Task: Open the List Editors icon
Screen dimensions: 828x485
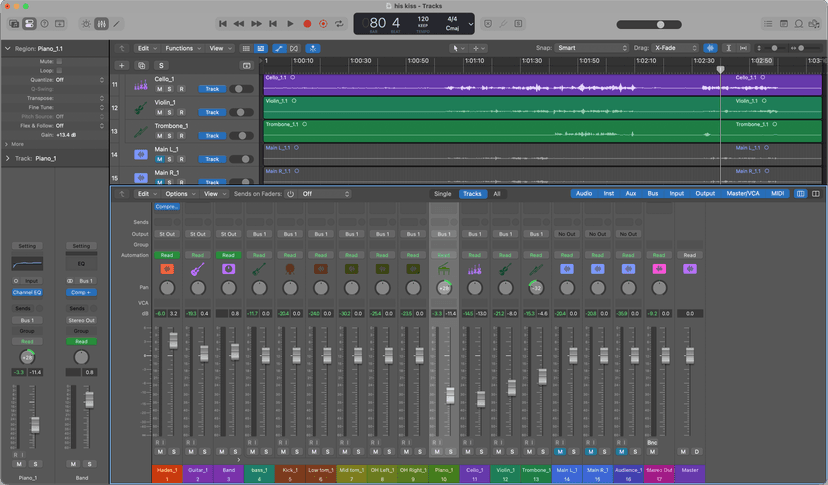Action: [x=768, y=24]
